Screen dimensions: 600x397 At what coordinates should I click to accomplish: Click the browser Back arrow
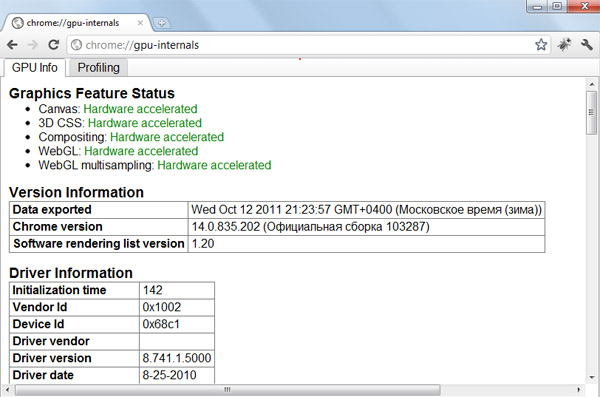[x=12, y=45]
